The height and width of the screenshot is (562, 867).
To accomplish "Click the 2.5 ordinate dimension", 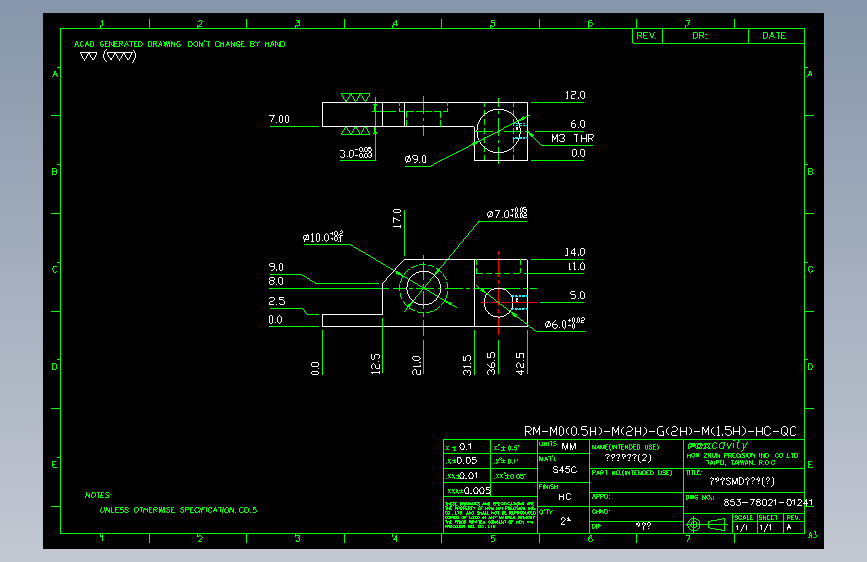I will click(x=277, y=301).
